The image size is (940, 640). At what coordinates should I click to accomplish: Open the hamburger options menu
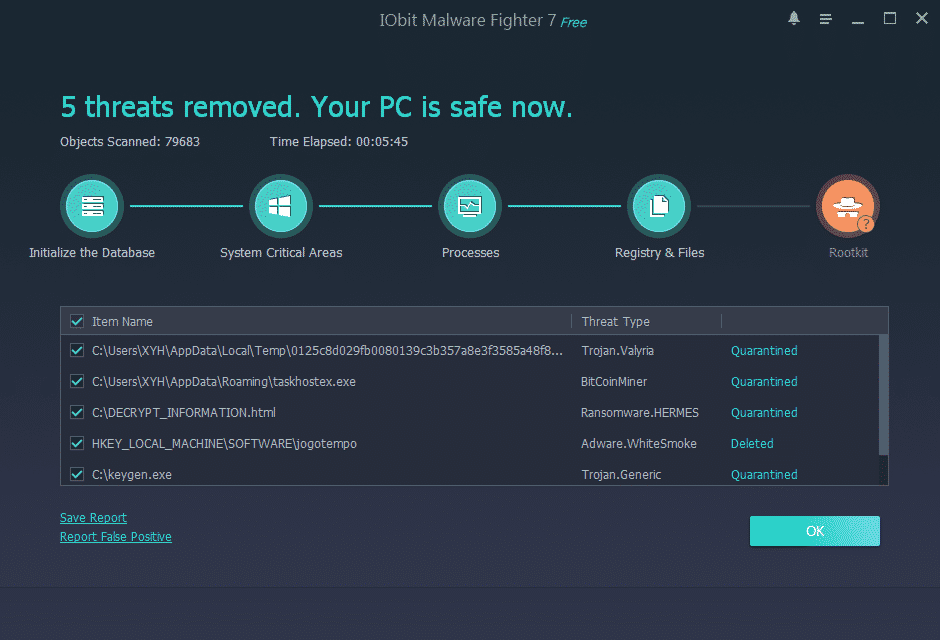825,19
